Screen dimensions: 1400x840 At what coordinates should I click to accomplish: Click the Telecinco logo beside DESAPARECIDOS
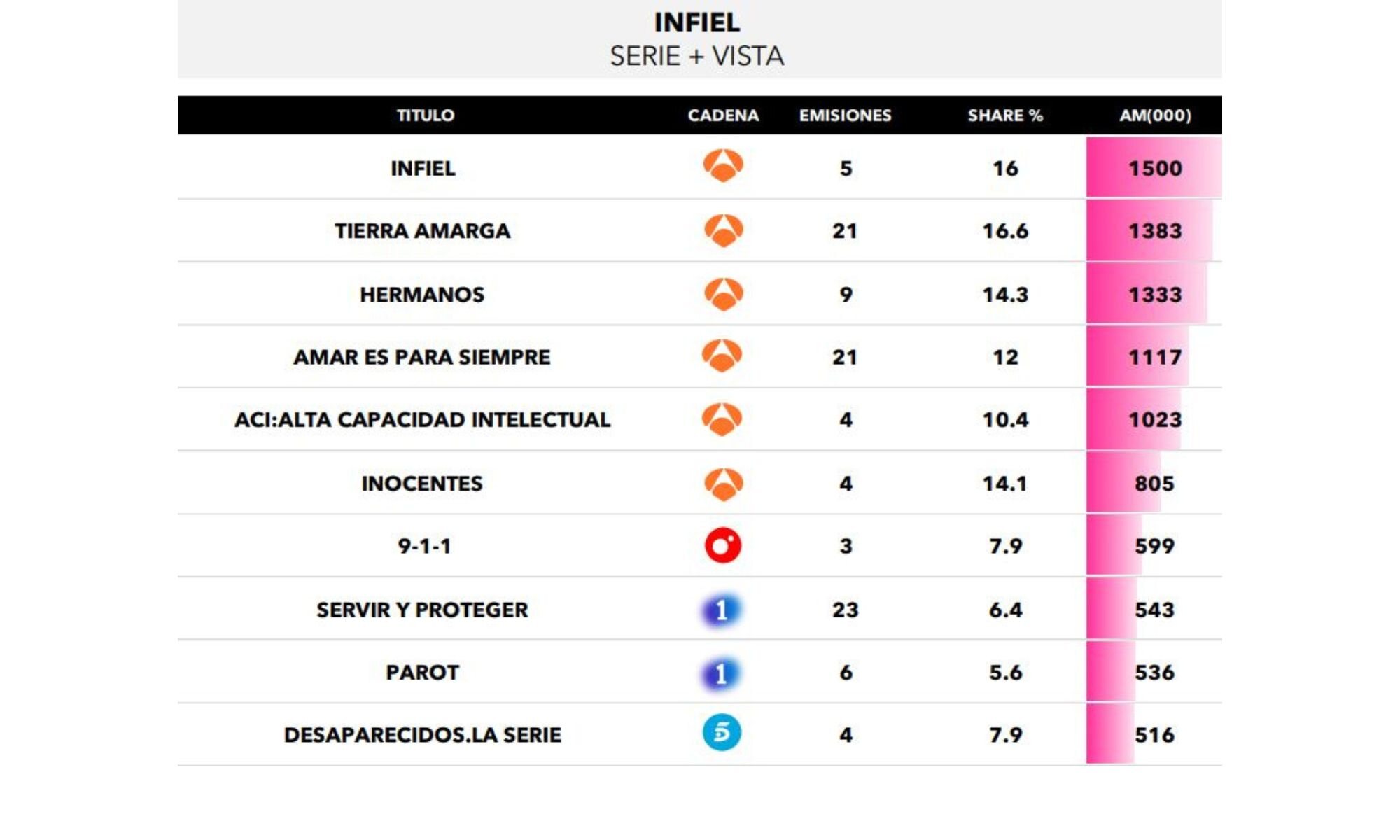722,734
